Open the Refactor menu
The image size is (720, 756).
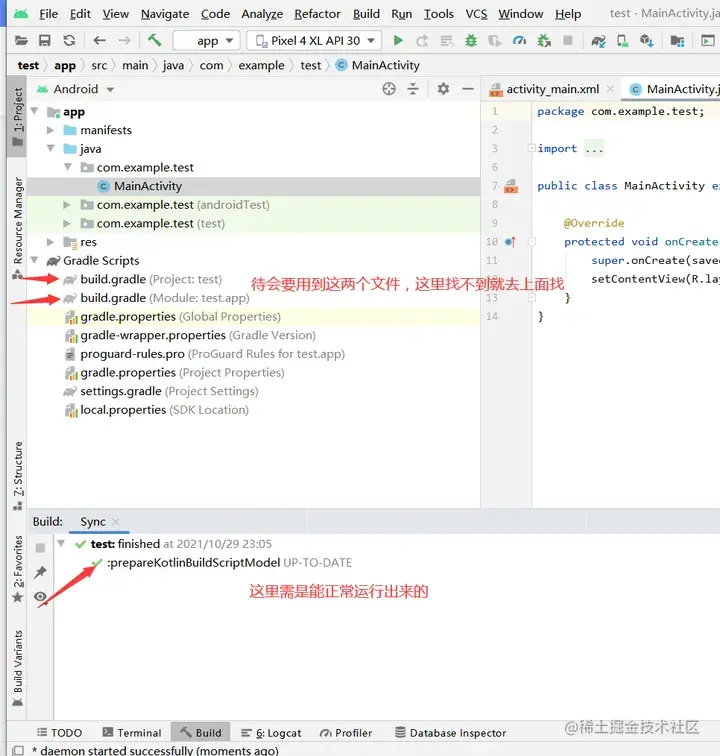(x=317, y=14)
